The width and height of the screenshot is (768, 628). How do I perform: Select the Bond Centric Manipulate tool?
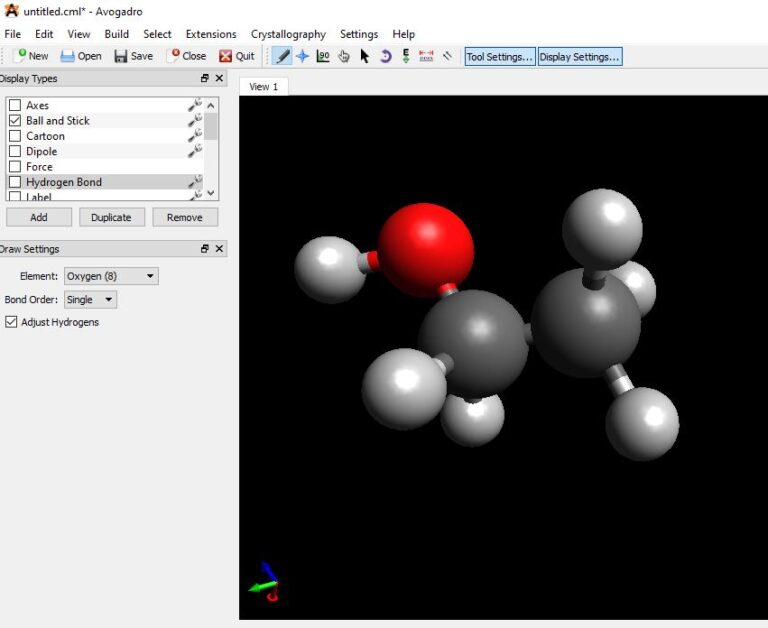tap(323, 57)
